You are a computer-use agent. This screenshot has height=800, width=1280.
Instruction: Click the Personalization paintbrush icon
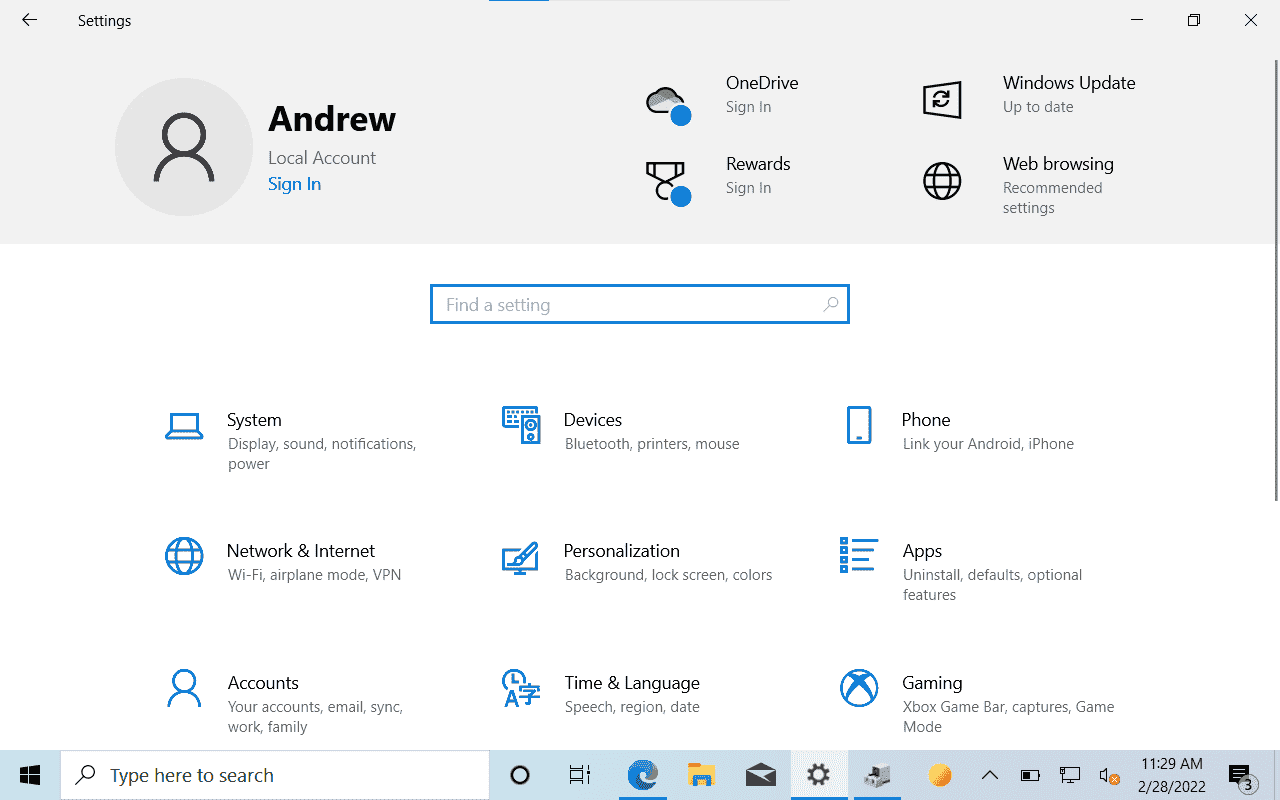coord(520,558)
